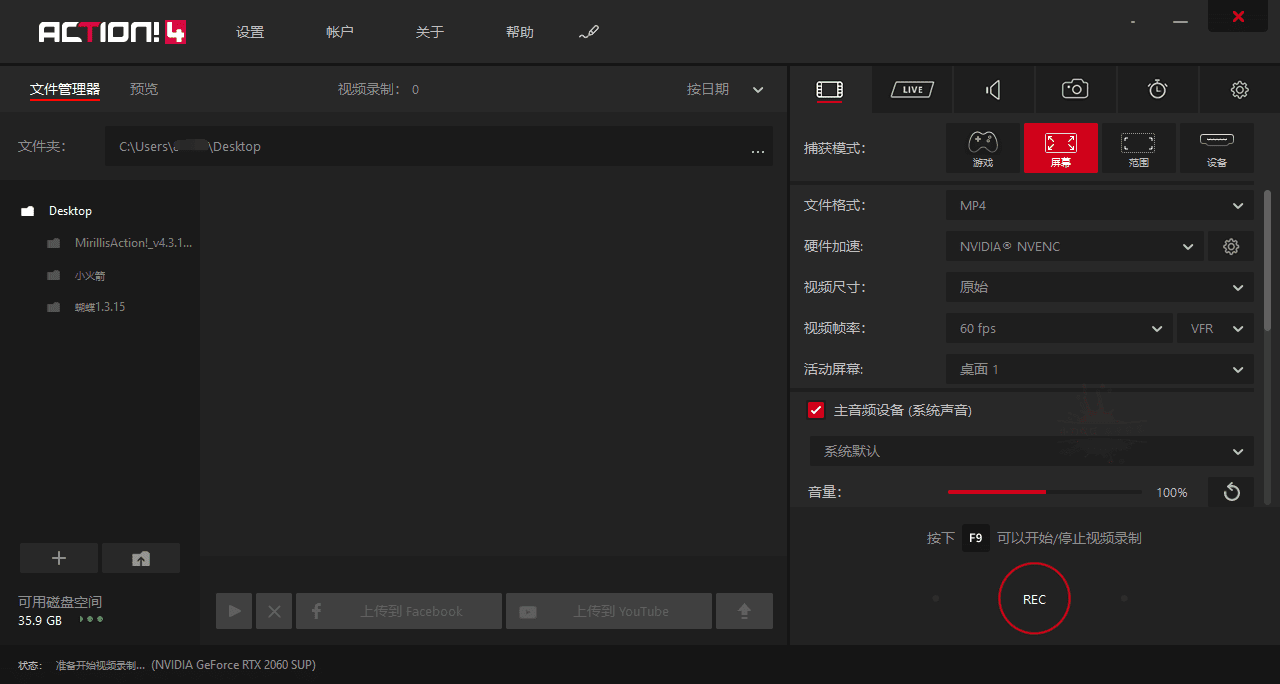Viewport: 1280px width, 684px height.
Task: Open NVIDIA NVENC hardware acceleration settings gear
Action: click(1230, 246)
